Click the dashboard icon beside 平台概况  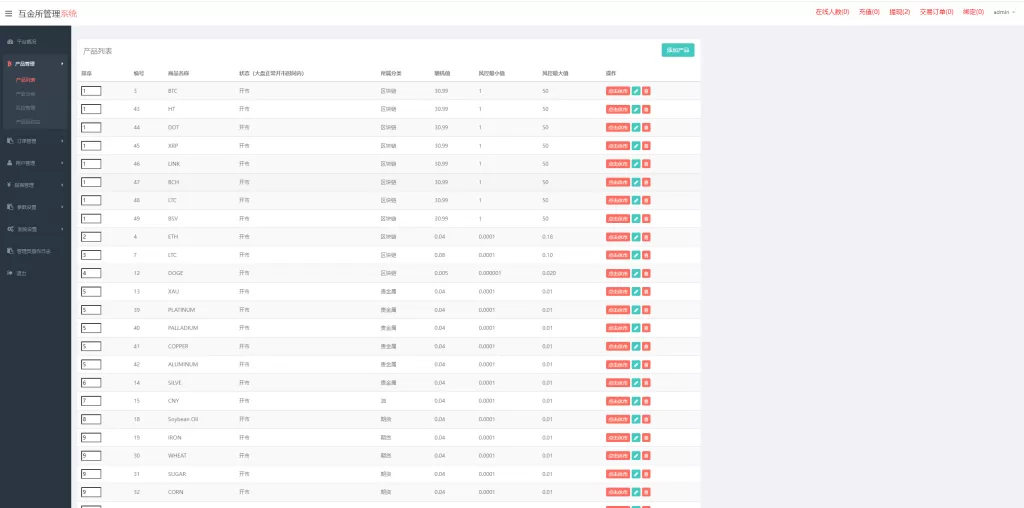[10, 42]
